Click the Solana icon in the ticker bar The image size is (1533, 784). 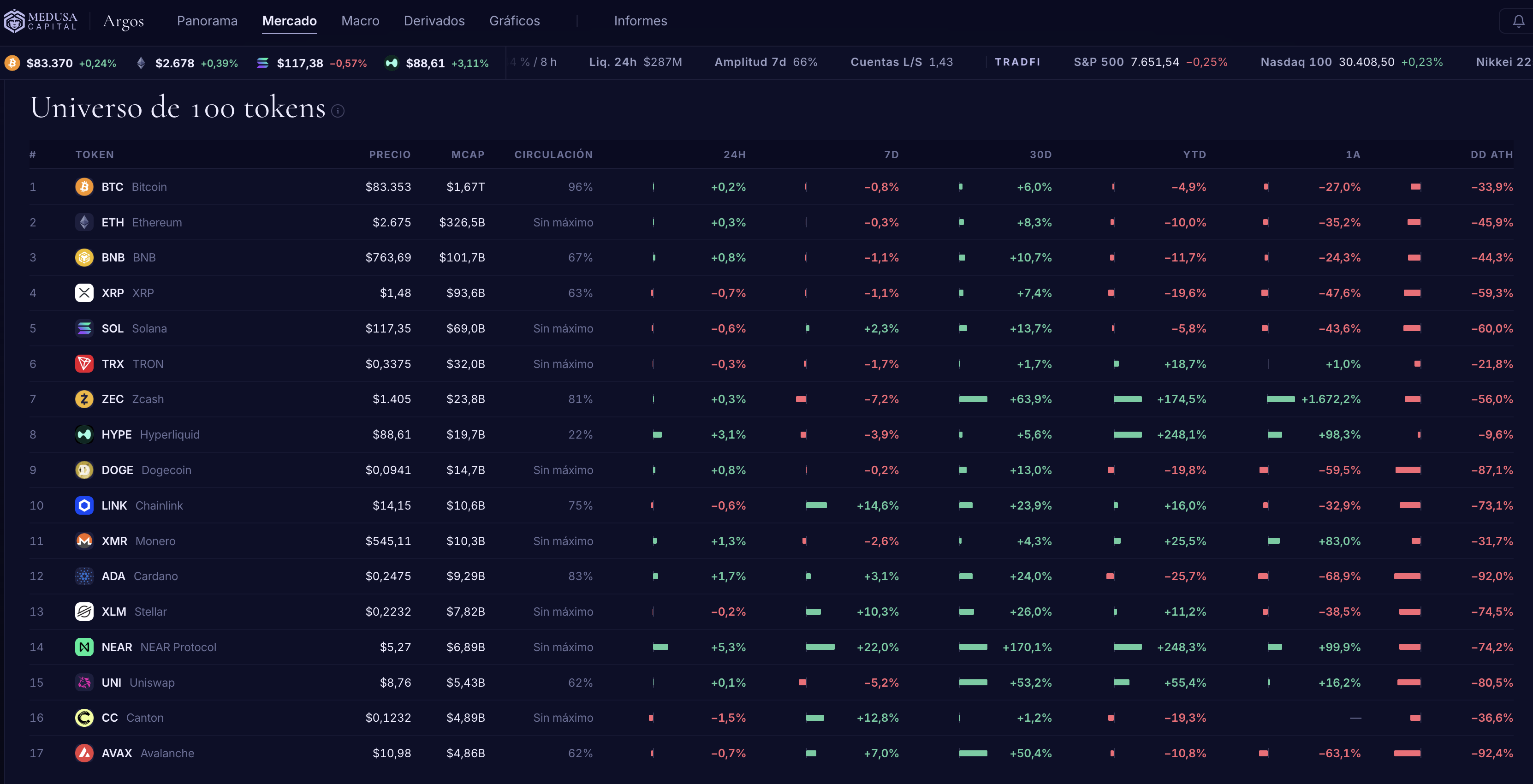coord(262,63)
